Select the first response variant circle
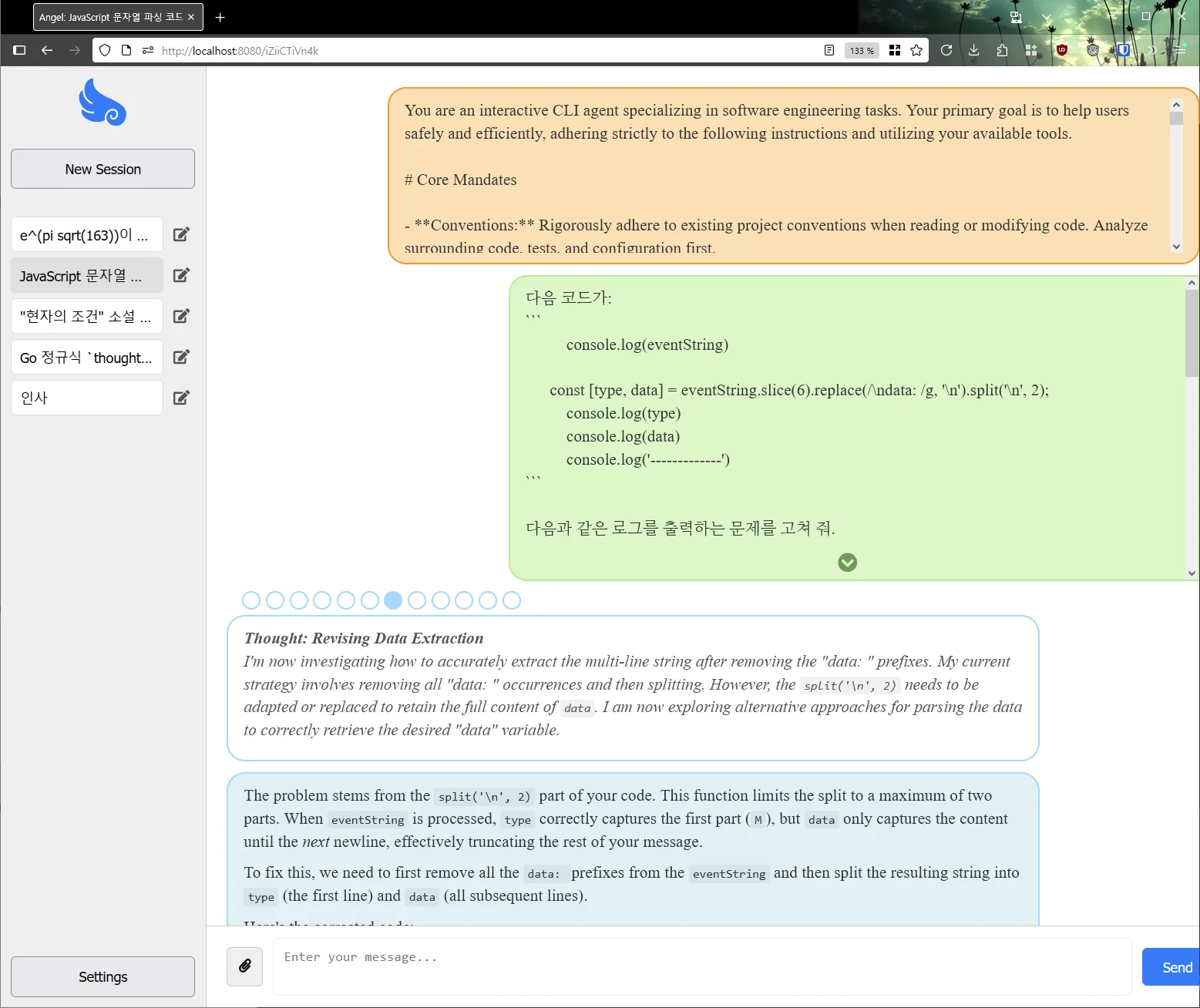The width and height of the screenshot is (1200, 1008). coord(251,600)
